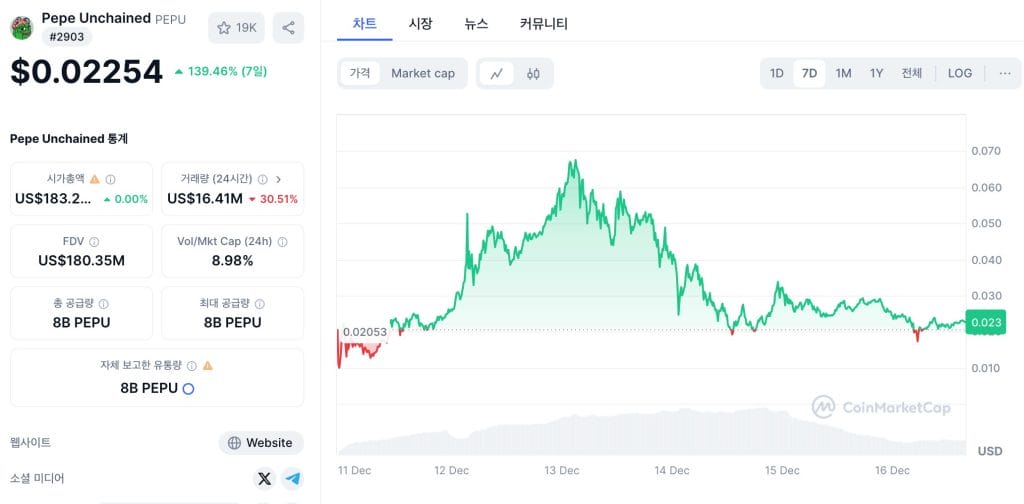The height and width of the screenshot is (504, 1024).
Task: Open the Telegram social media link
Action: pyautogui.click(x=293, y=479)
